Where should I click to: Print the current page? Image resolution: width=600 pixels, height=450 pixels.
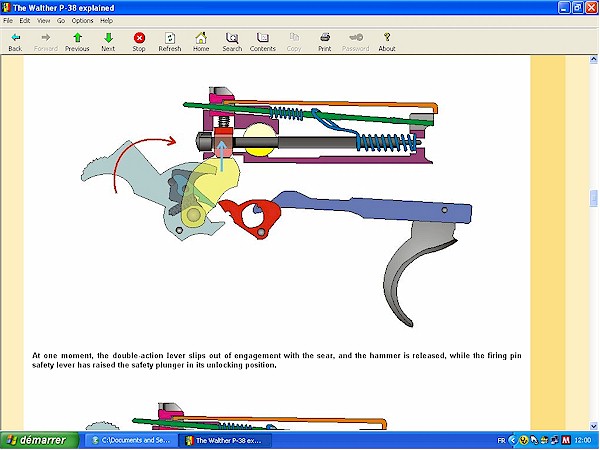coord(325,42)
